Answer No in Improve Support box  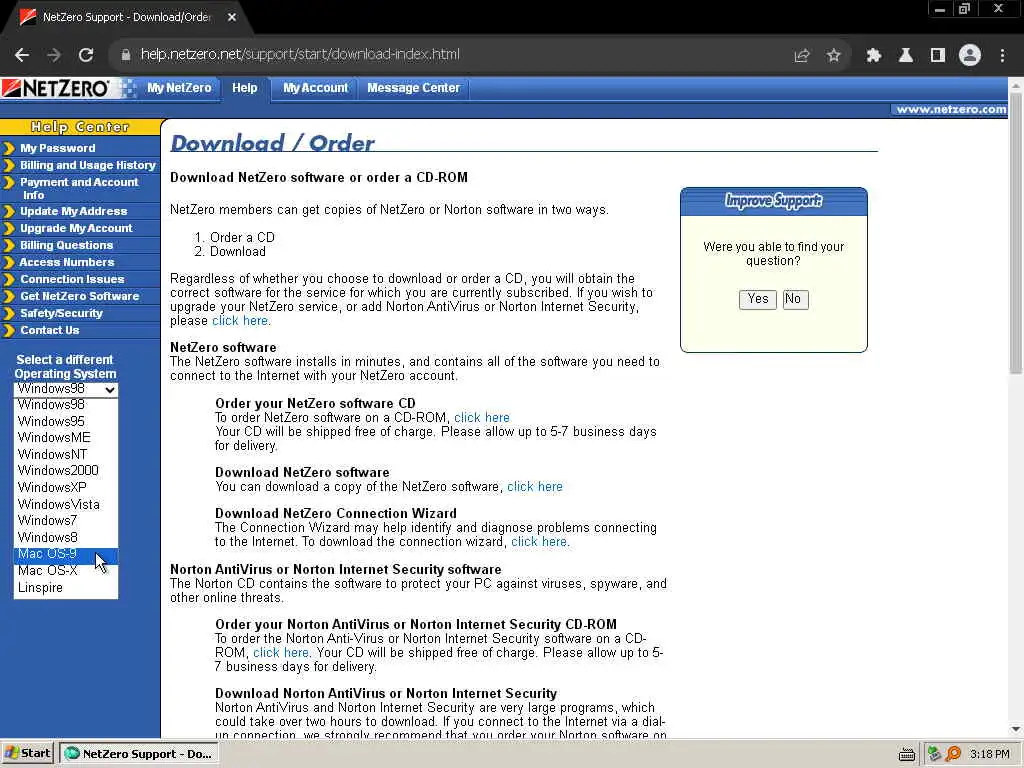coord(795,299)
